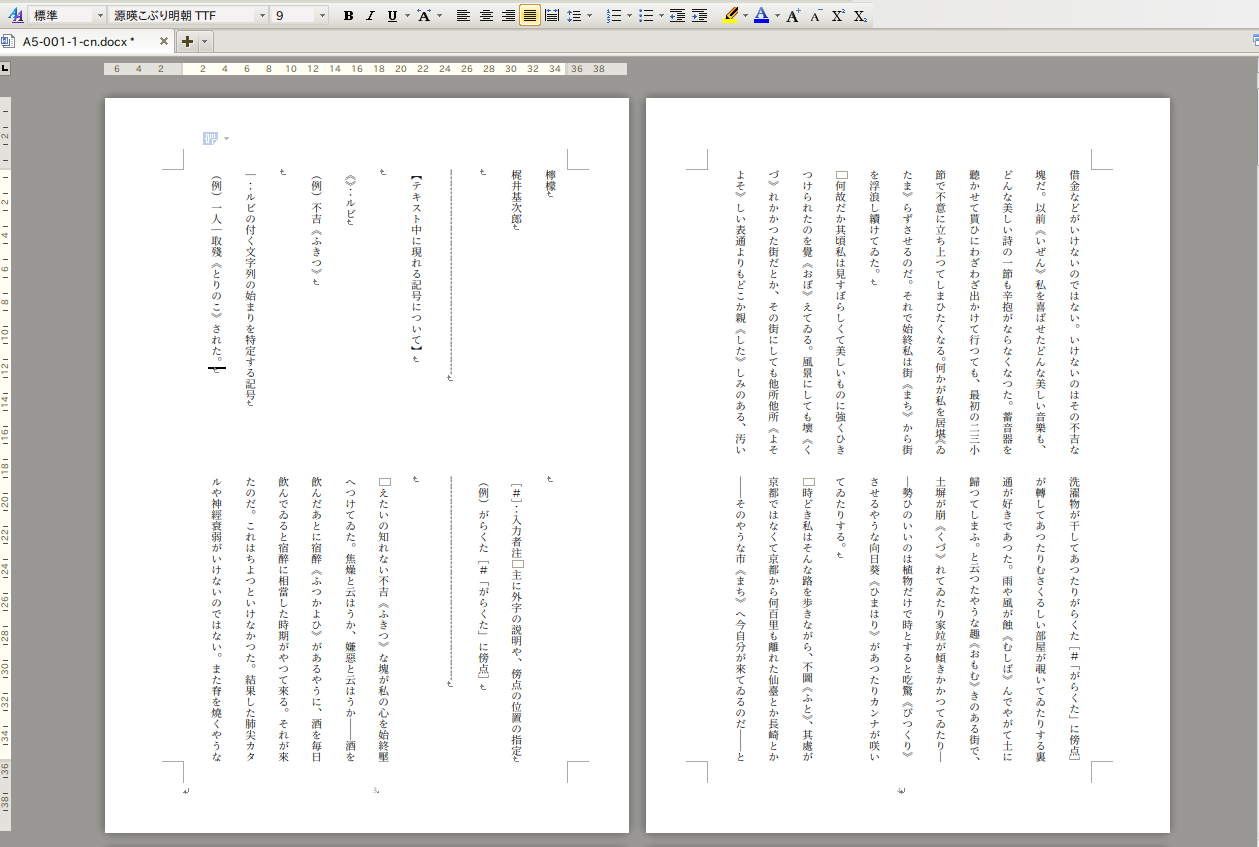Grow the font size
The width and height of the screenshot is (1259, 847).
pos(793,16)
